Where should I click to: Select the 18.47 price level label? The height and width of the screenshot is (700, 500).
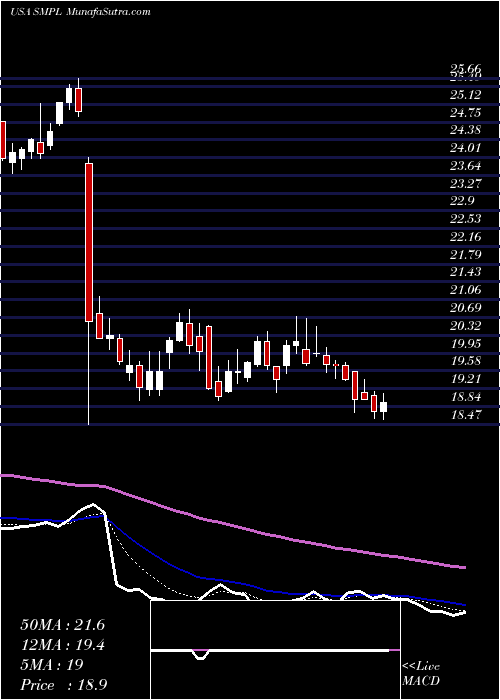click(x=466, y=415)
